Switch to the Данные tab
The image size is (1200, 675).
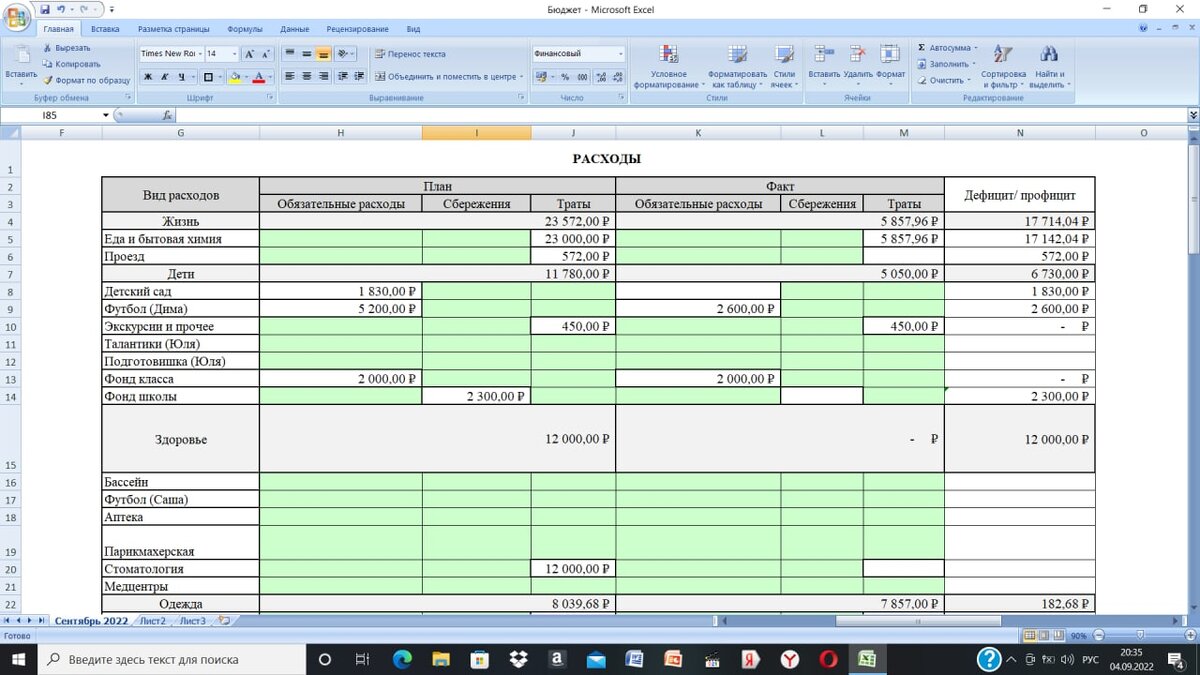click(295, 30)
